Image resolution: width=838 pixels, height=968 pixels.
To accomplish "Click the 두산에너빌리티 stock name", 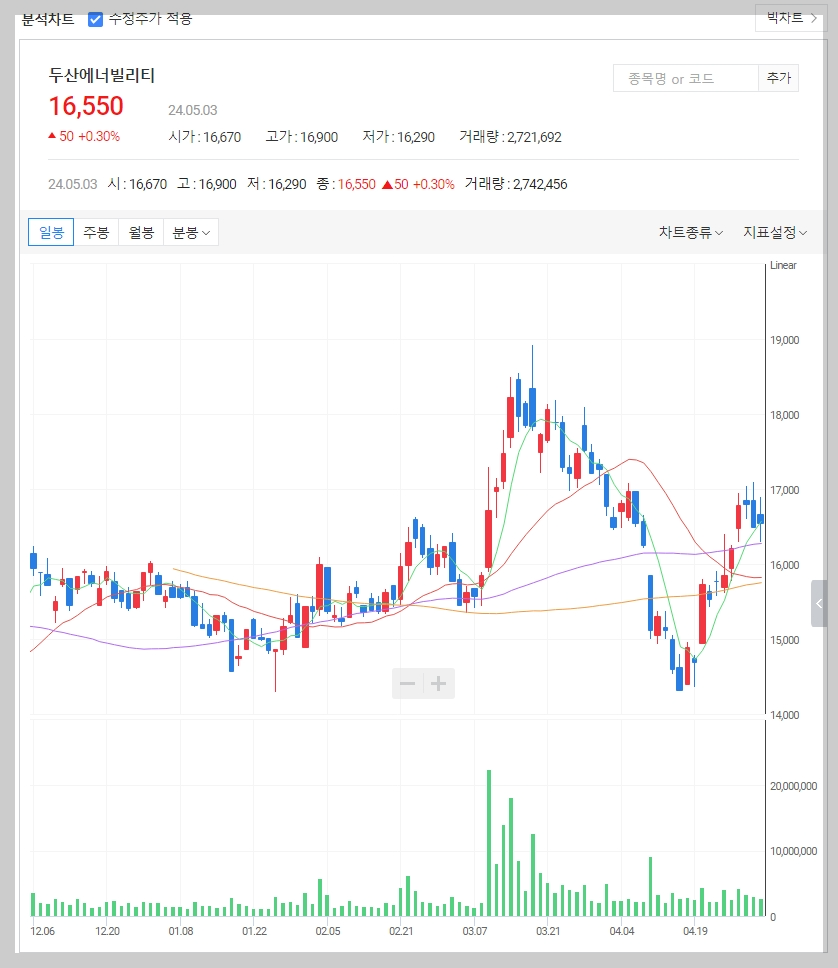I will [x=102, y=75].
